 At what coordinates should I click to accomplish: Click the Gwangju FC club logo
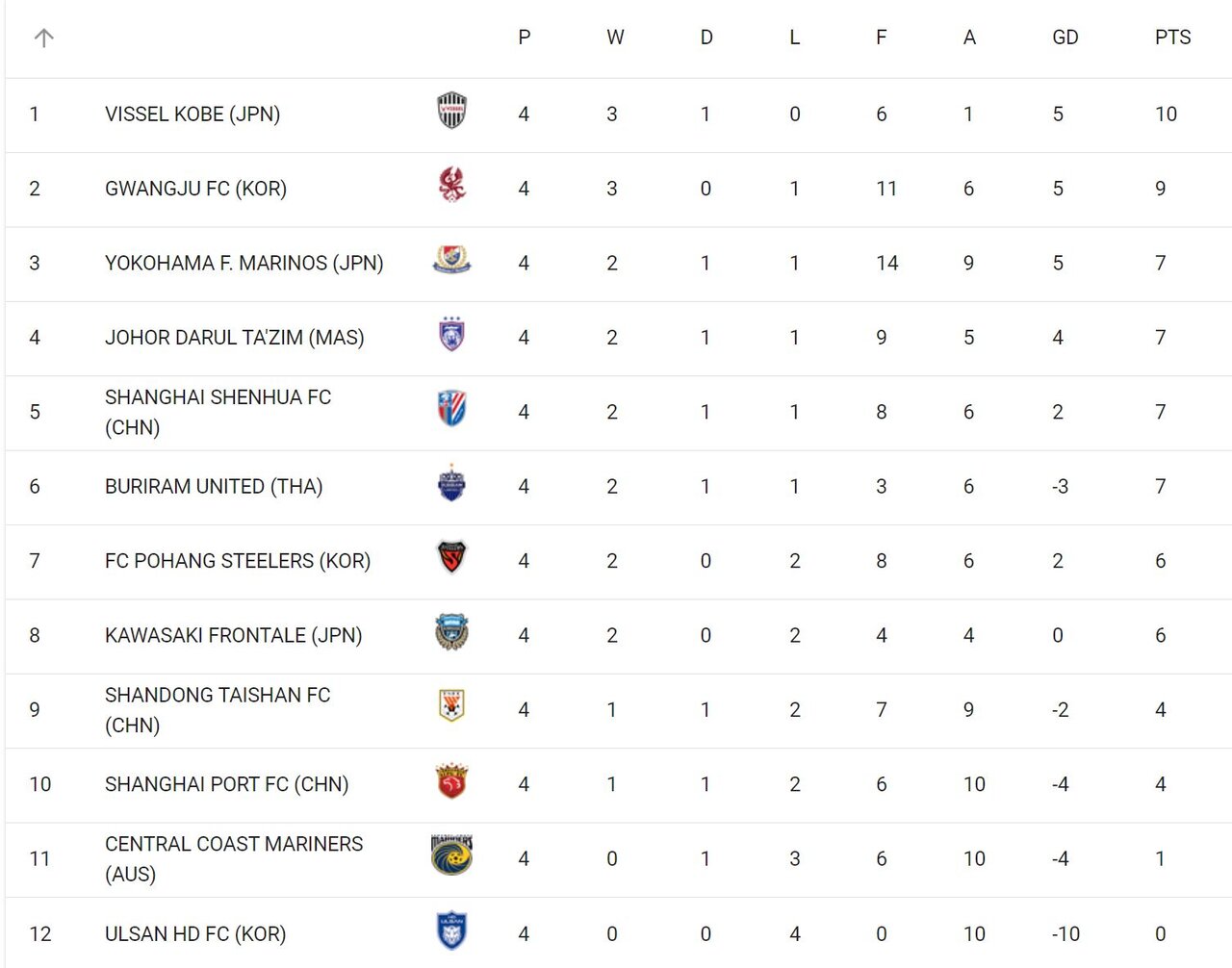pos(451,184)
